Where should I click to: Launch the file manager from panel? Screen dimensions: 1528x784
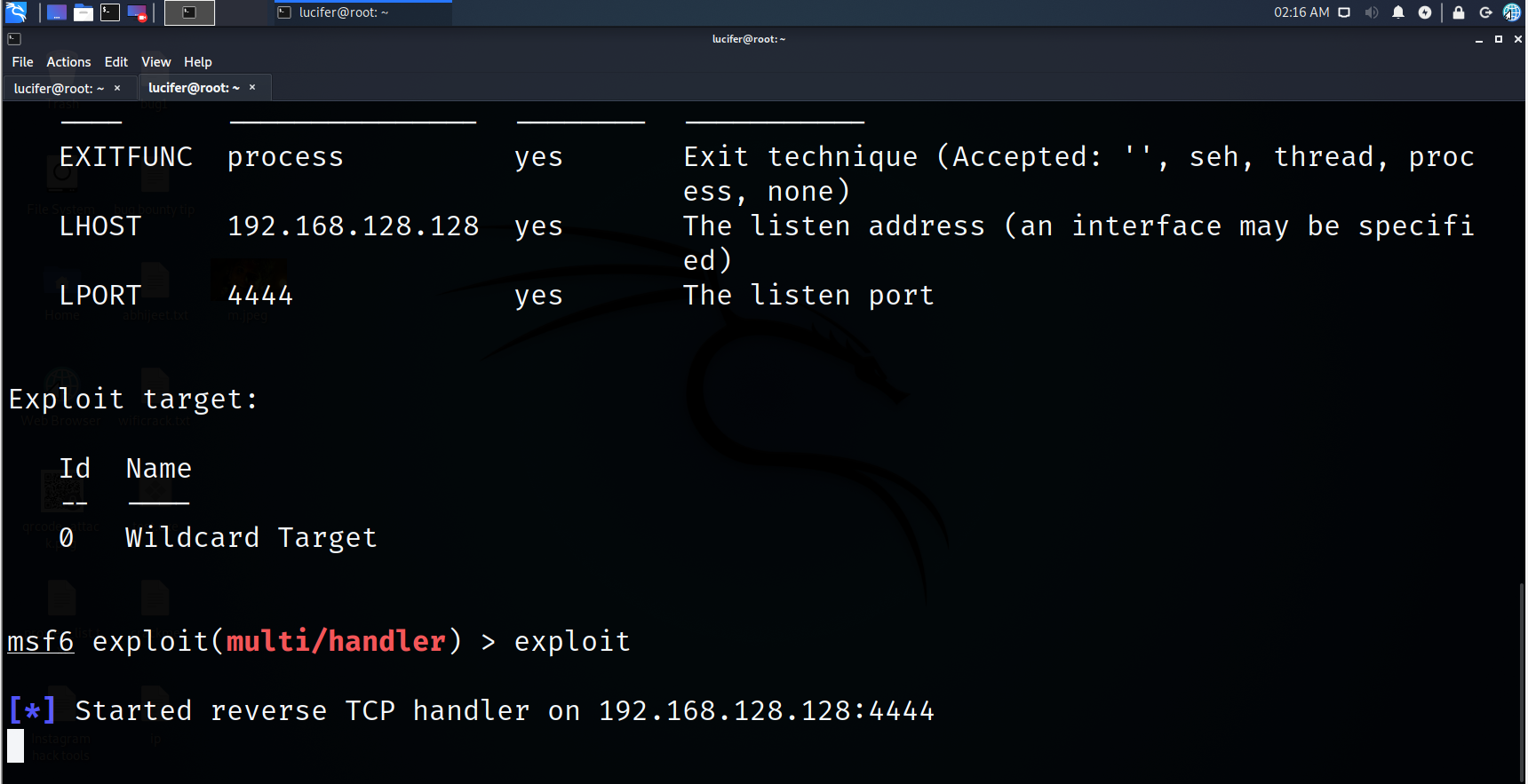[x=84, y=12]
